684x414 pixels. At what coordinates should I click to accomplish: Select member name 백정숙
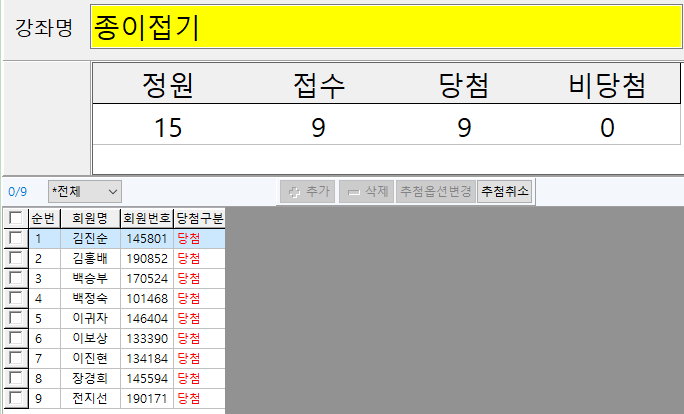tap(90, 298)
